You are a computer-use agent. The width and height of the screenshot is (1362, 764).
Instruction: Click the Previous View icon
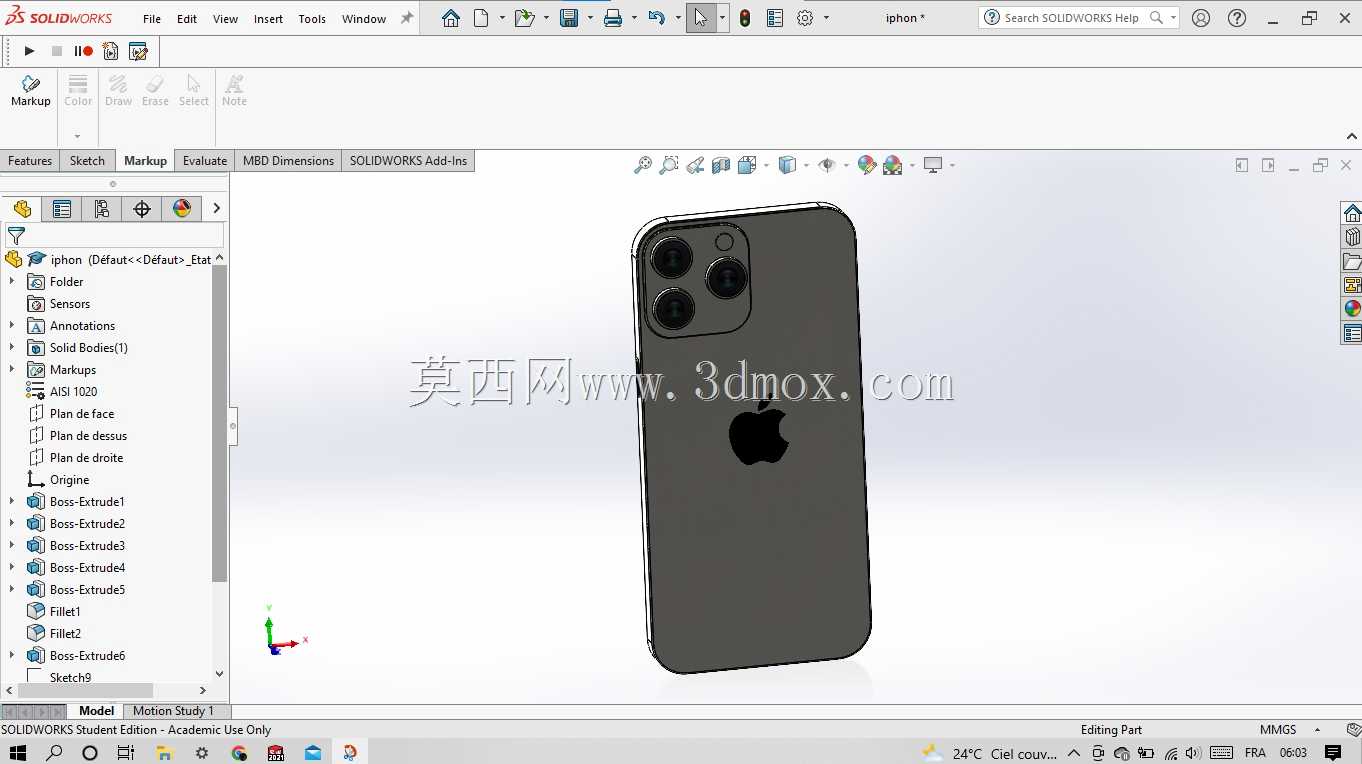tap(695, 165)
